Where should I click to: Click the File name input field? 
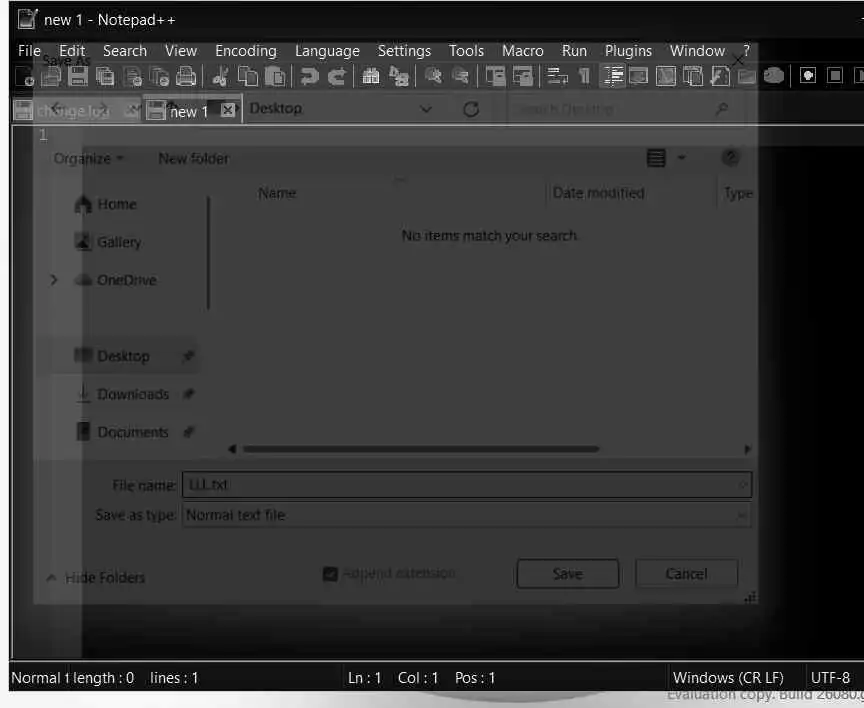467,485
